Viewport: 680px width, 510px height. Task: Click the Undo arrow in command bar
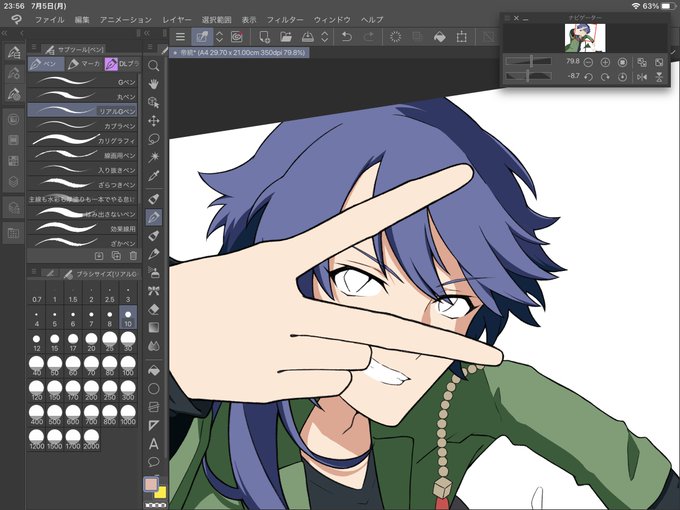pos(346,37)
